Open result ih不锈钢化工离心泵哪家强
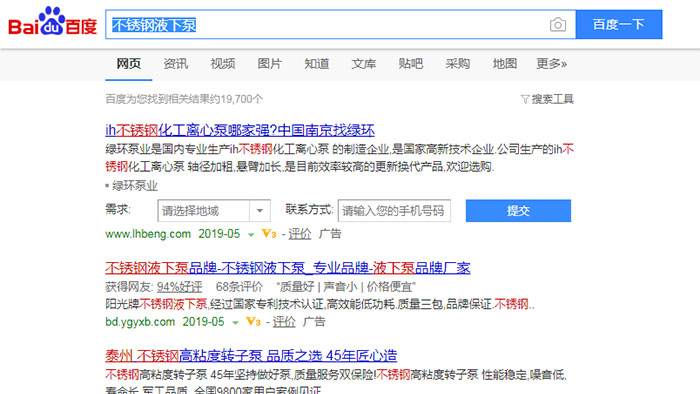The height and width of the screenshot is (394, 700). (240, 130)
